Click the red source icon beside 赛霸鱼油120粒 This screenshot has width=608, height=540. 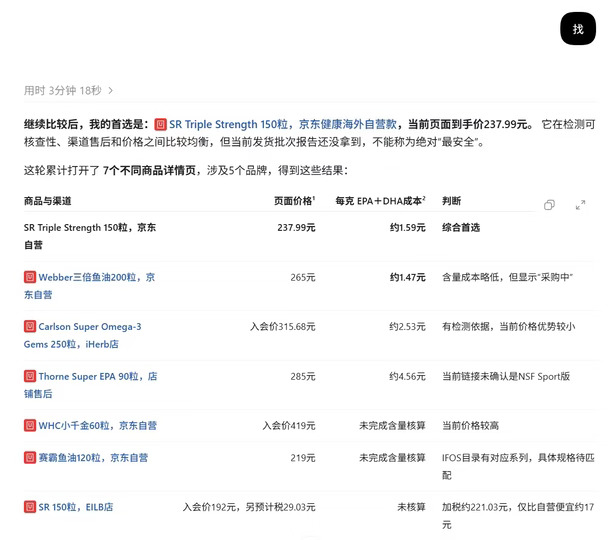[x=30, y=457]
